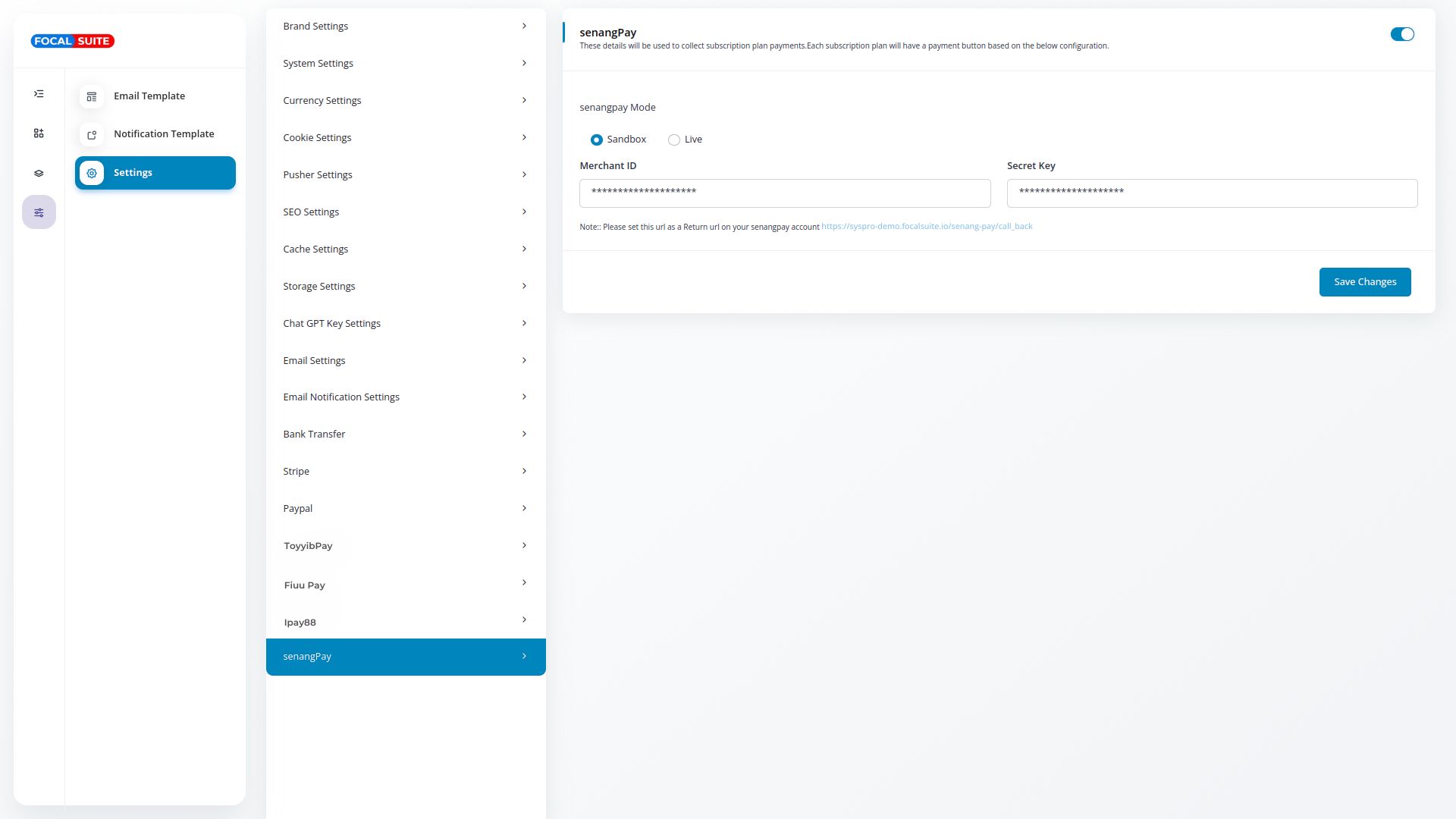Focus the Secret Key input field
1456x819 pixels.
tap(1212, 193)
